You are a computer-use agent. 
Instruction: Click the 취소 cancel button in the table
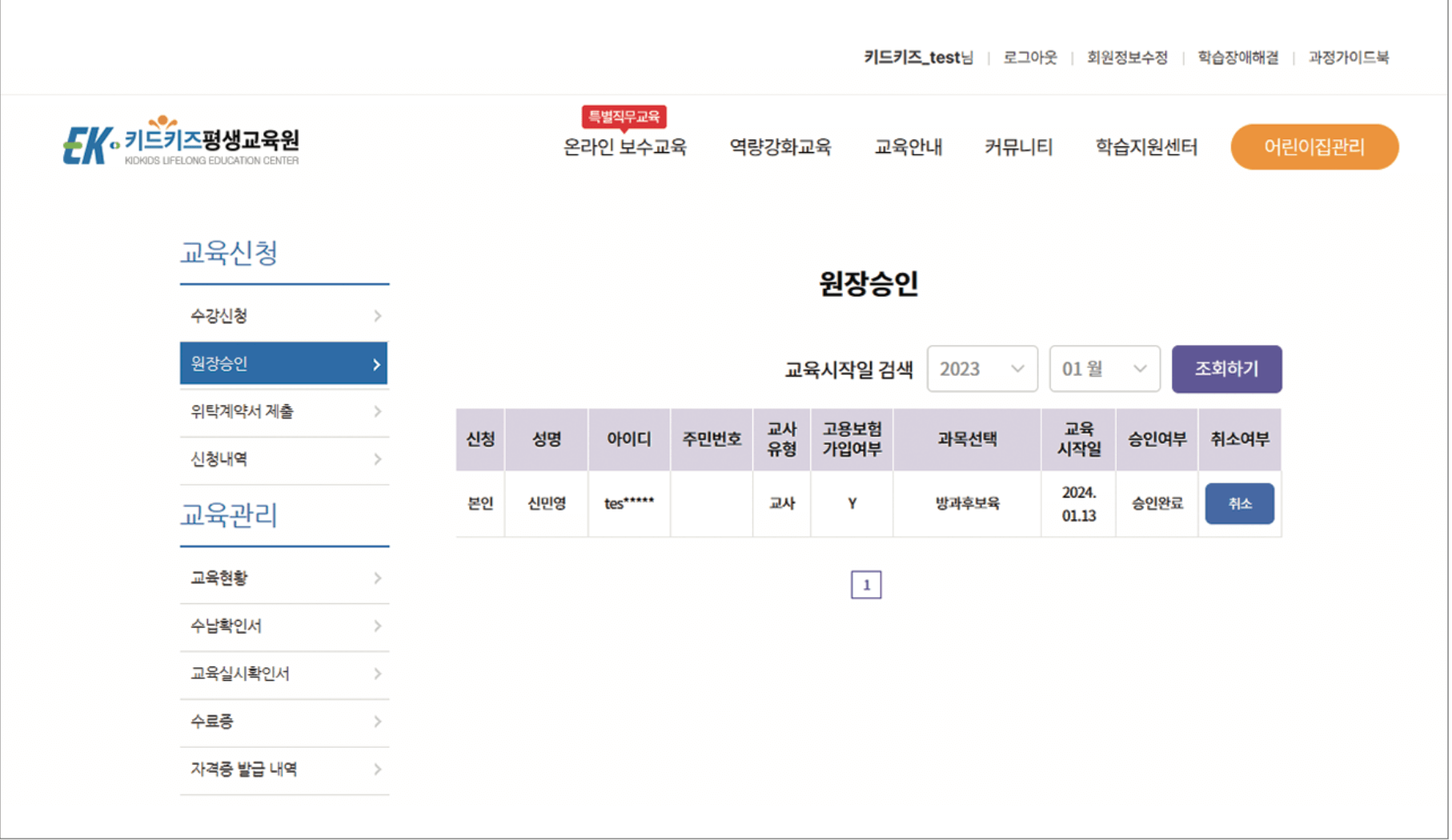tap(1239, 503)
